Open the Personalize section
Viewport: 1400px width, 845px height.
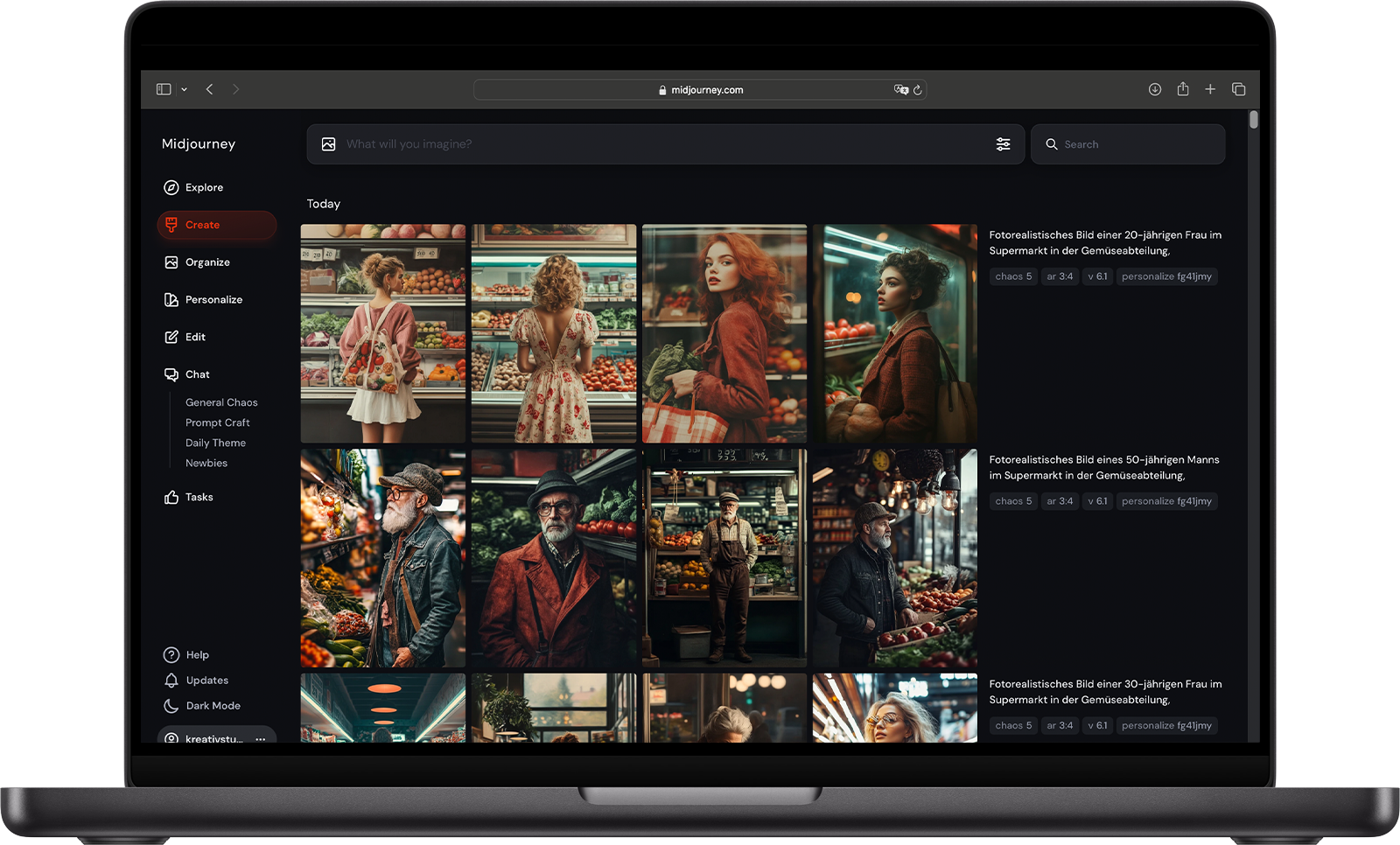coord(213,300)
